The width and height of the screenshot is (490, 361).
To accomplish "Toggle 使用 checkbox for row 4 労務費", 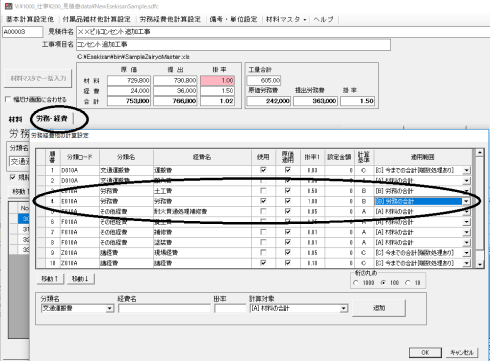I will tap(263, 201).
